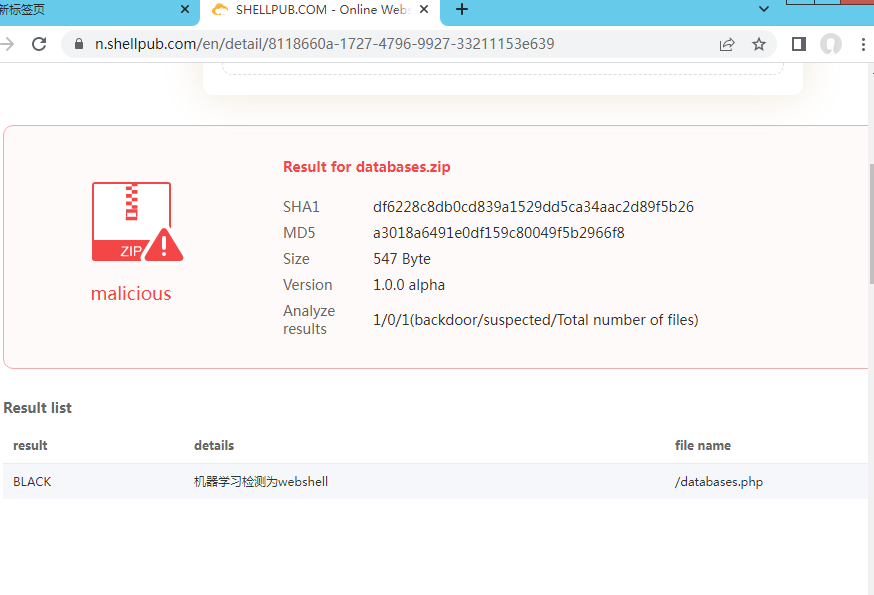Open a new tab with the plus button

click(x=462, y=10)
